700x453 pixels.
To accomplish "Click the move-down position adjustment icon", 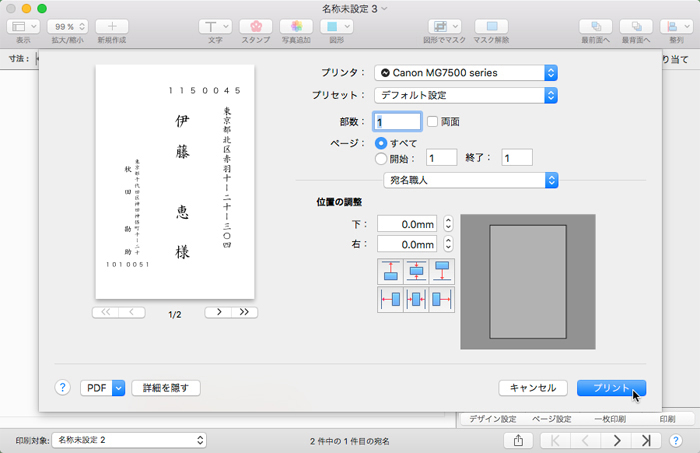I will [x=441, y=271].
